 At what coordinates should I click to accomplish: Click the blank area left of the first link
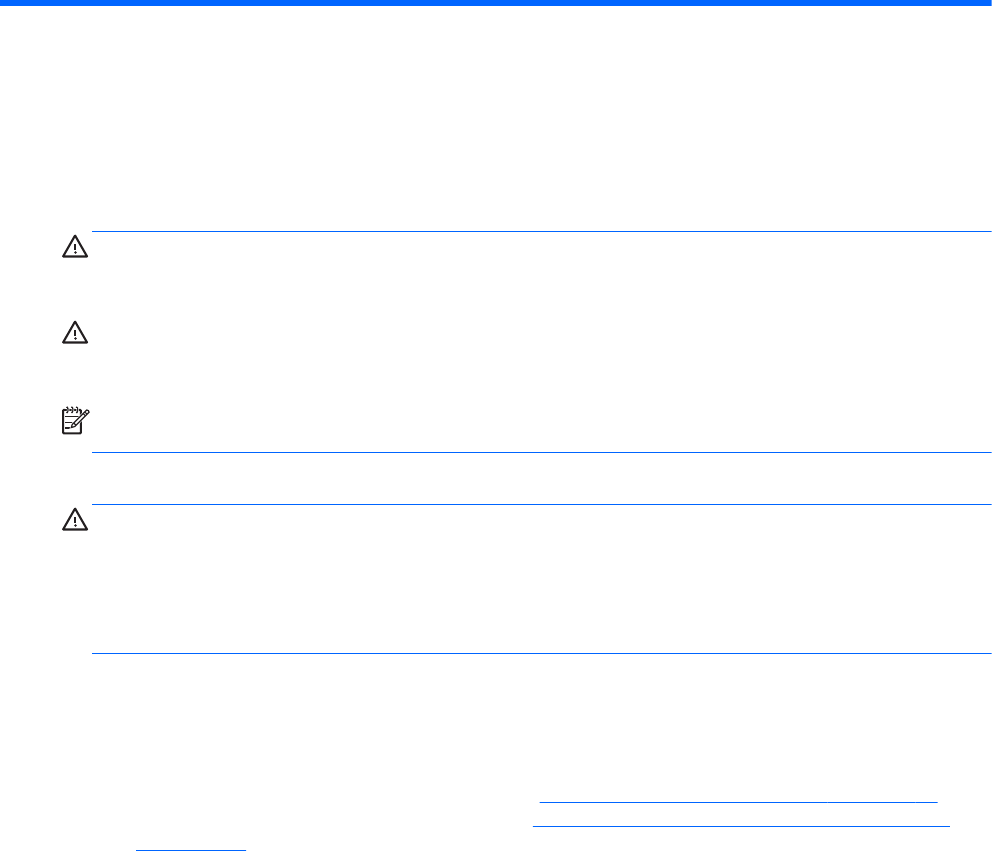tap(300, 801)
